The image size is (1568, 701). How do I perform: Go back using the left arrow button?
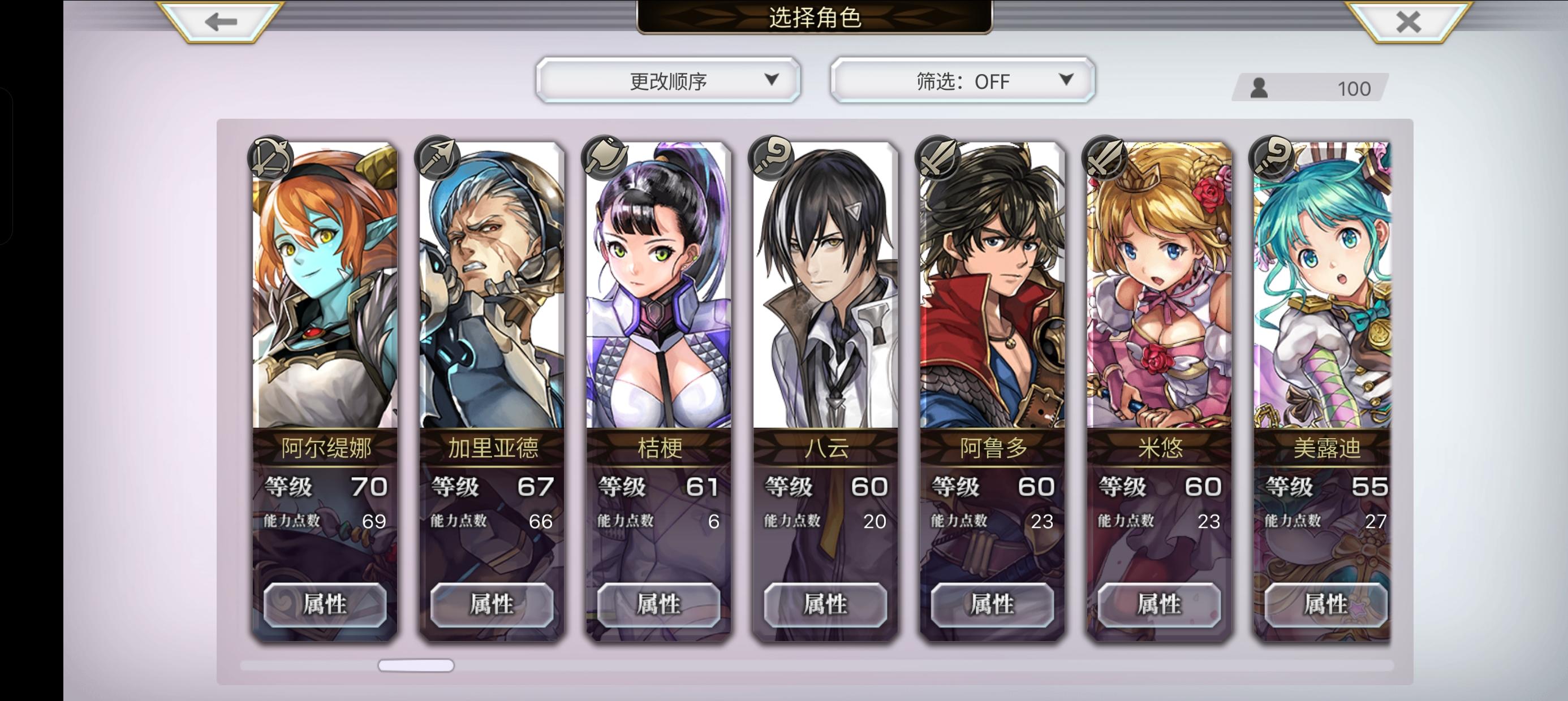pos(221,22)
